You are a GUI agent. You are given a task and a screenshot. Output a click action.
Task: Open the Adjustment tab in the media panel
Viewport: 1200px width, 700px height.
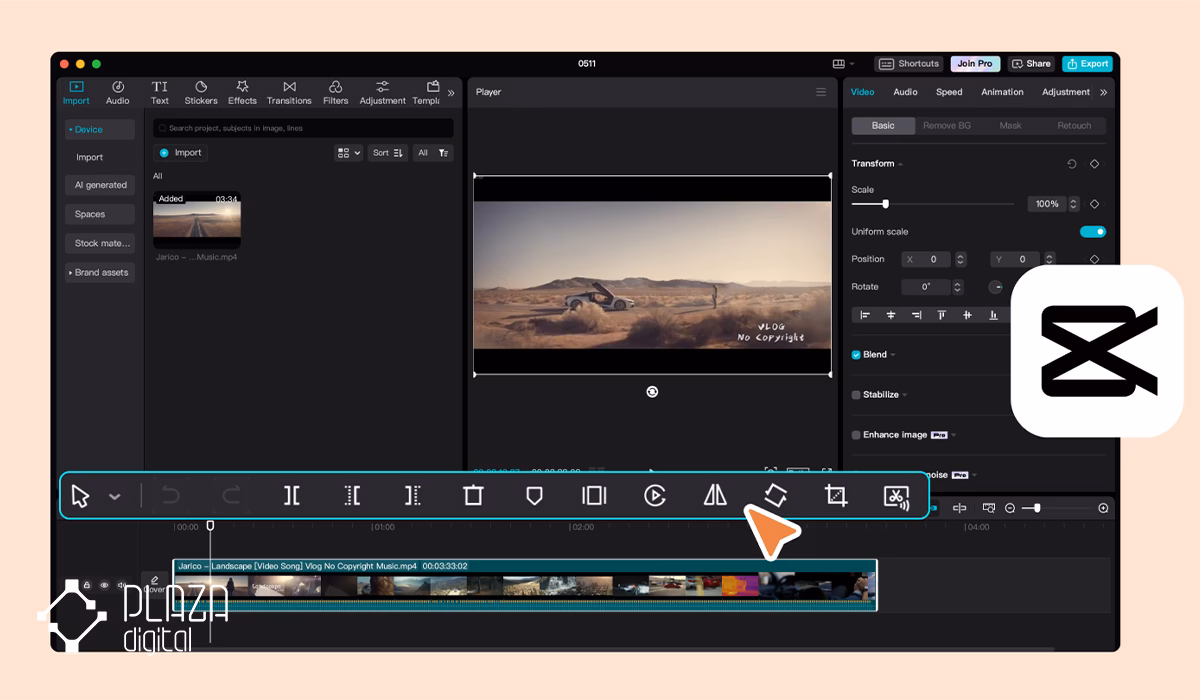click(x=383, y=93)
